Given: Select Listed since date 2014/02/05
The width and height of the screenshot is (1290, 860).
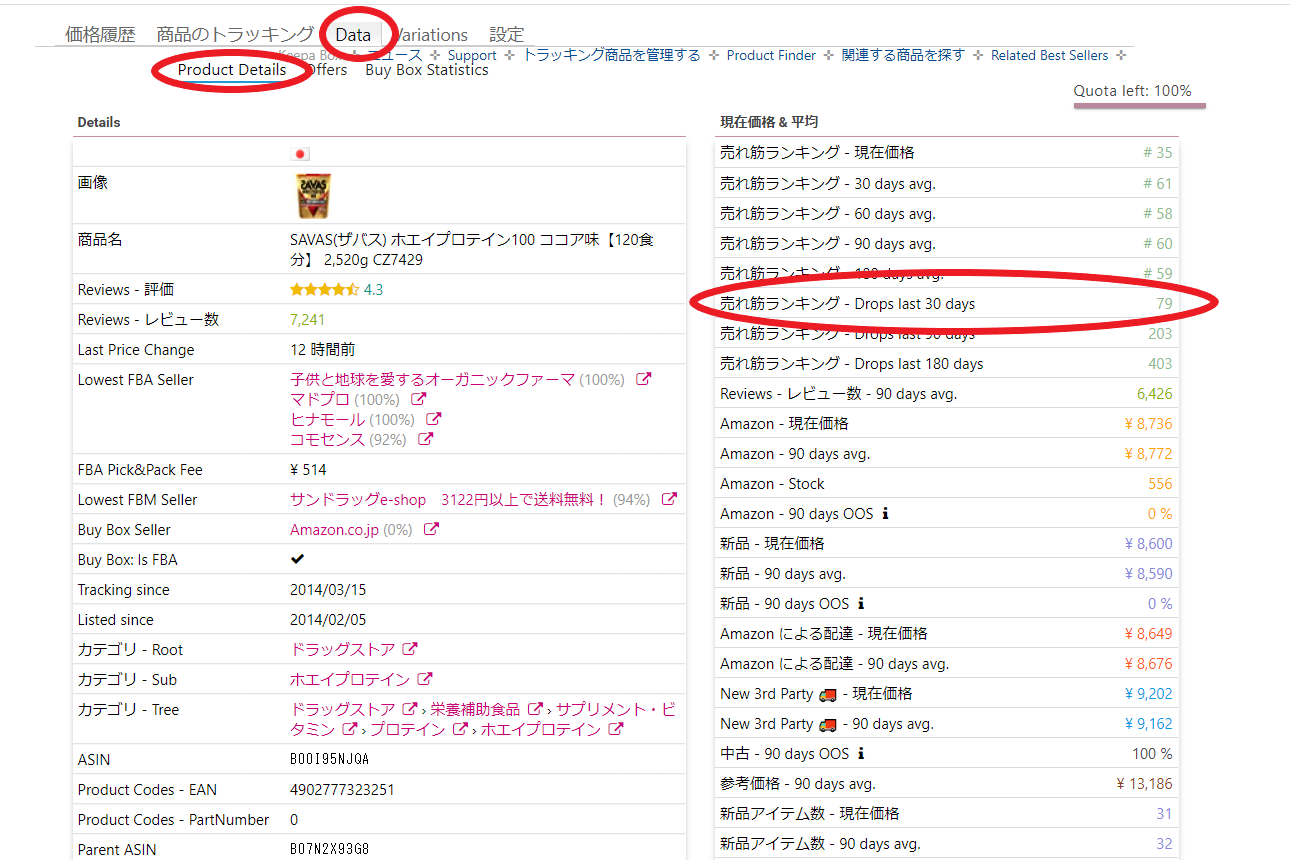Looking at the screenshot, I should 330,619.
